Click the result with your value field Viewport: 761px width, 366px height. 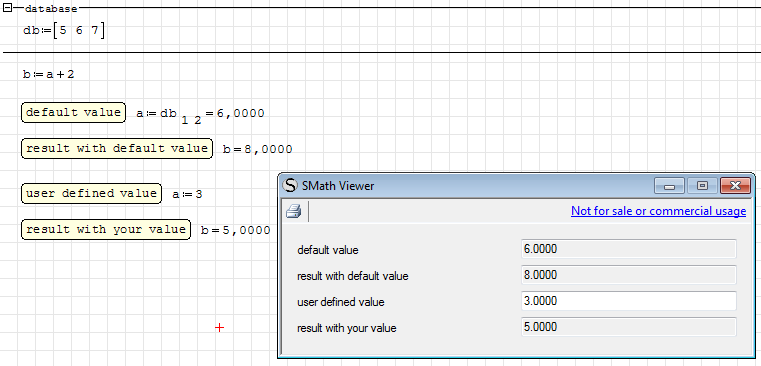click(x=629, y=327)
